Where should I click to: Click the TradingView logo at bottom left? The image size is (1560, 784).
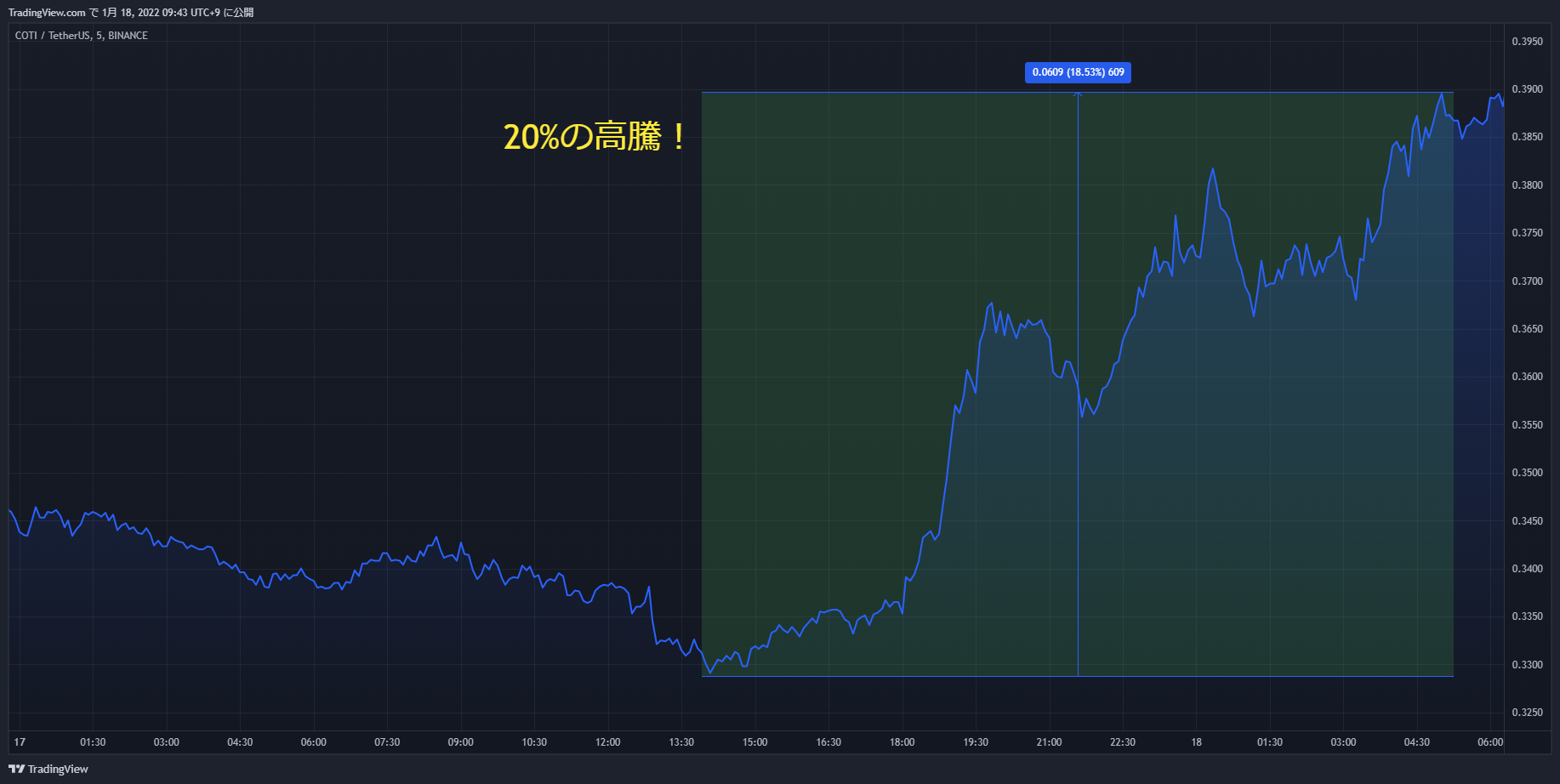coord(48,769)
